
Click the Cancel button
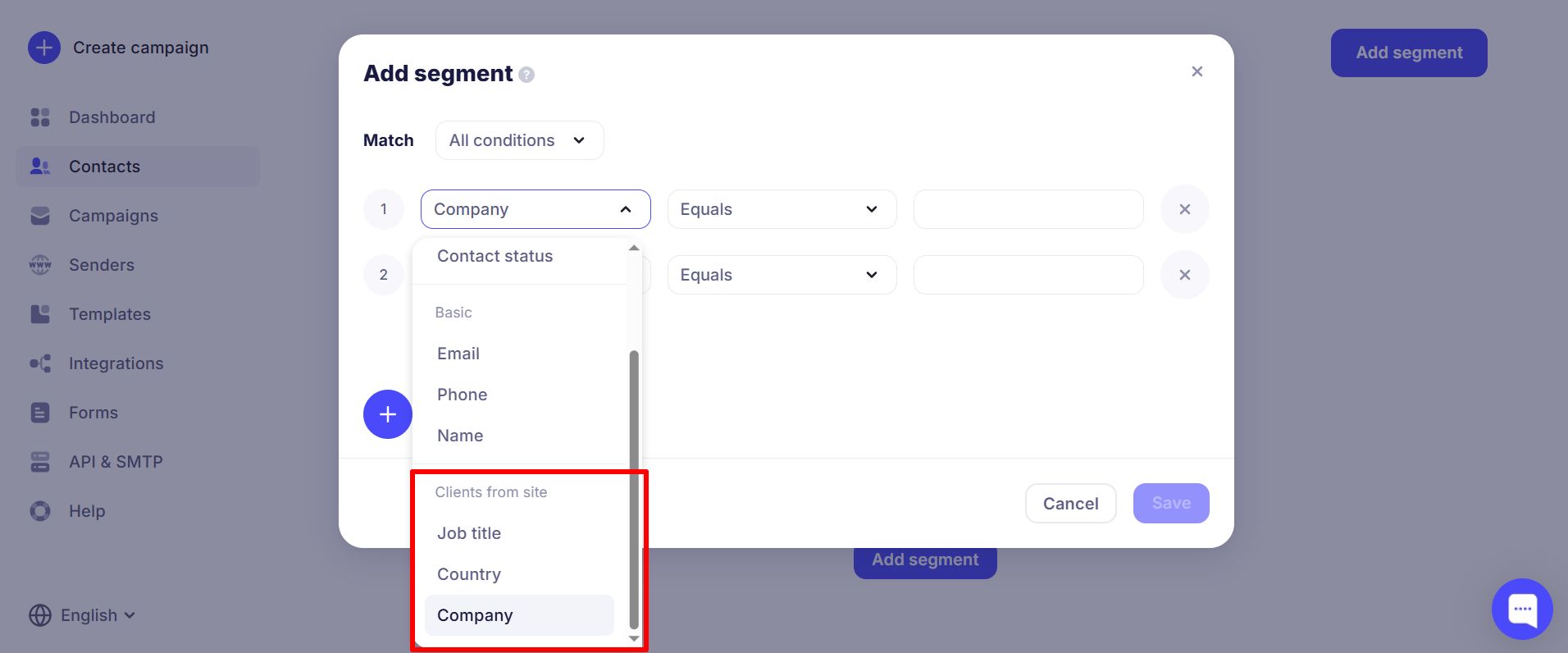(x=1070, y=504)
